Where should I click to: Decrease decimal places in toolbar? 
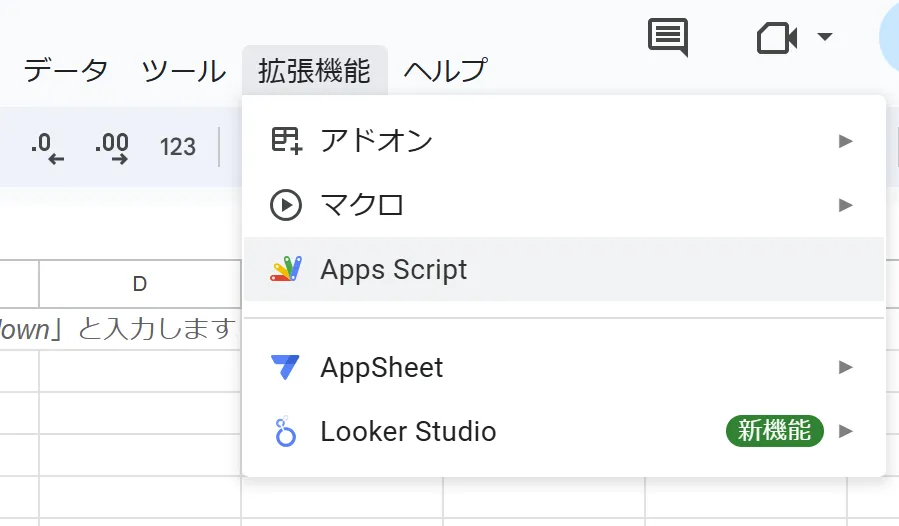pyautogui.click(x=48, y=147)
